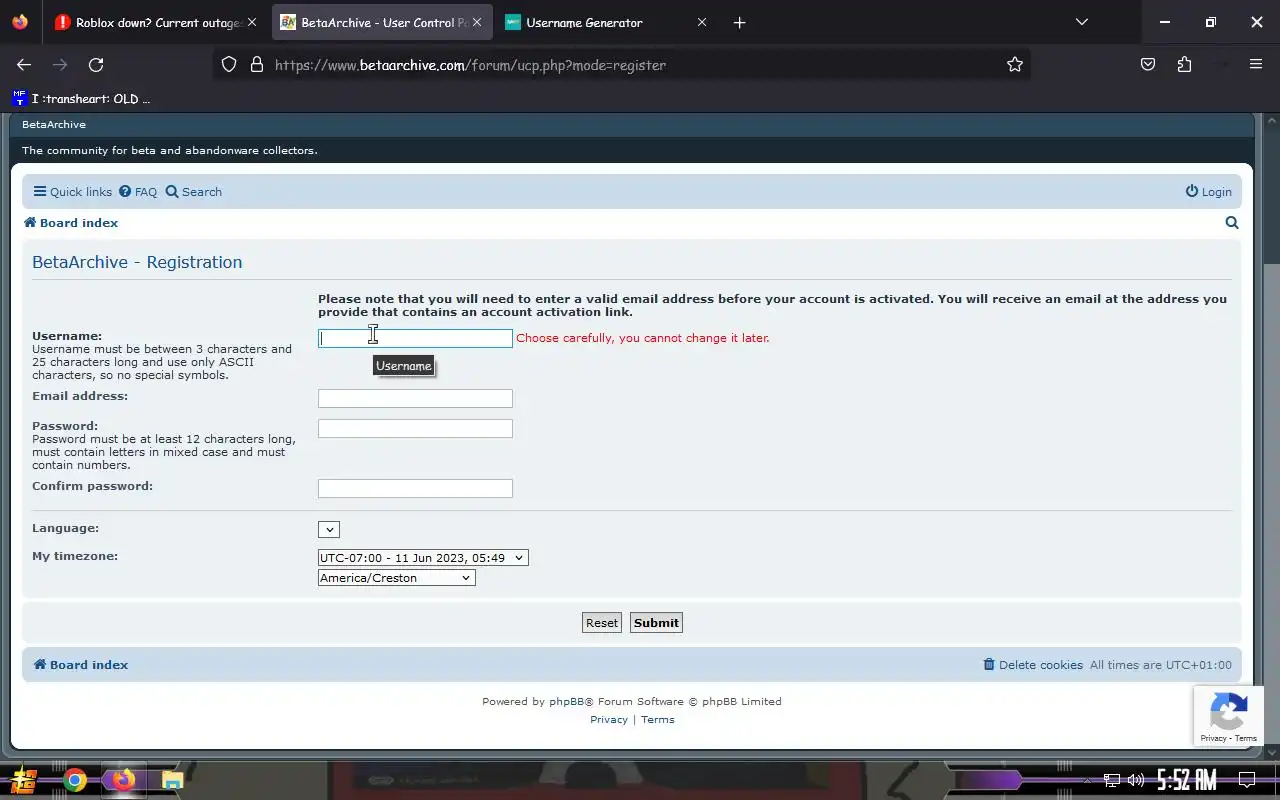Viewport: 1280px width, 800px height.
Task: Open the volume speaker tray icon
Action: [x=1135, y=780]
